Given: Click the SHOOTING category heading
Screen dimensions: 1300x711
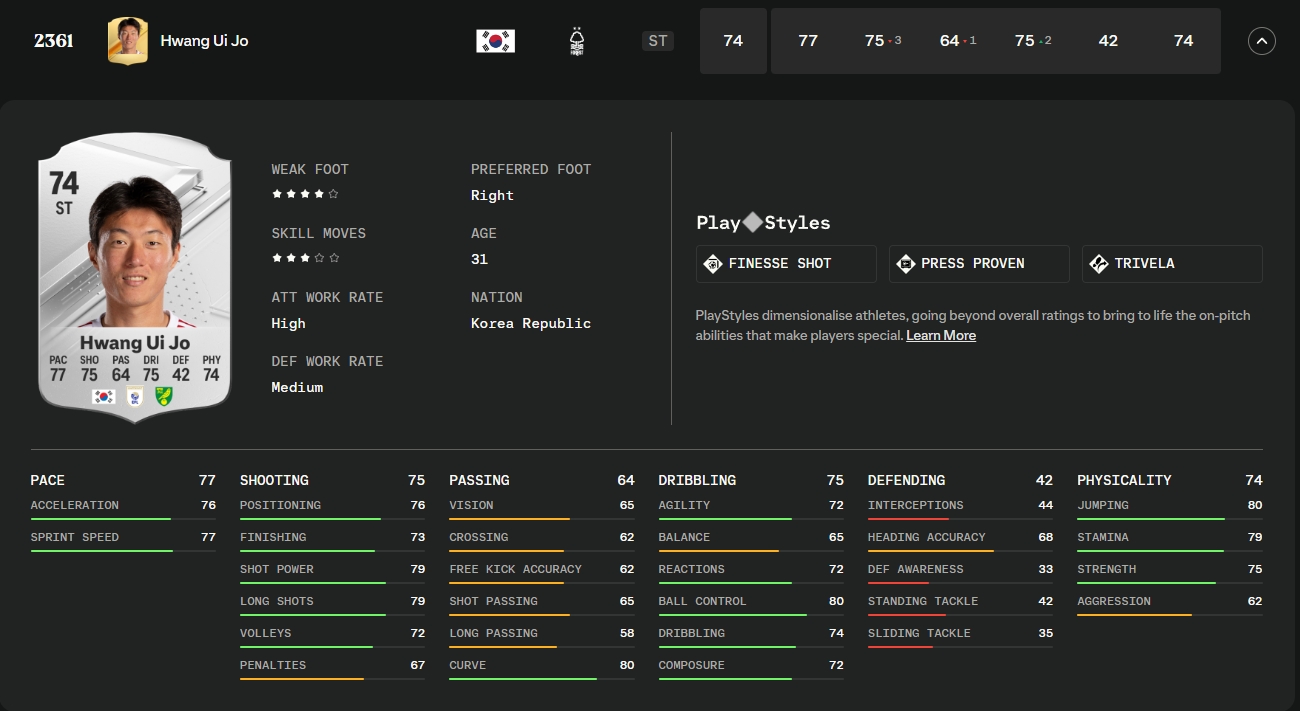Looking at the screenshot, I should tap(274, 480).
